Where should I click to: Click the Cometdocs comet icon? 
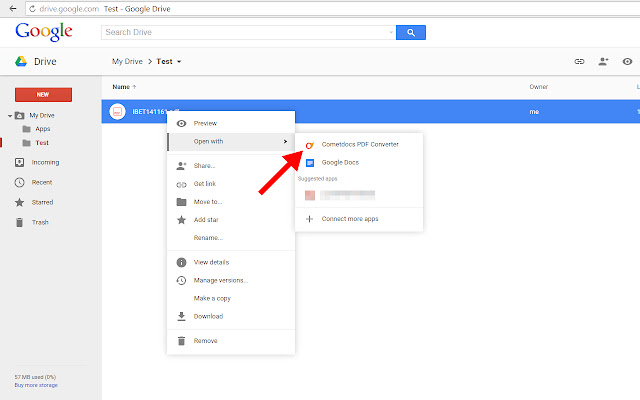(310, 145)
